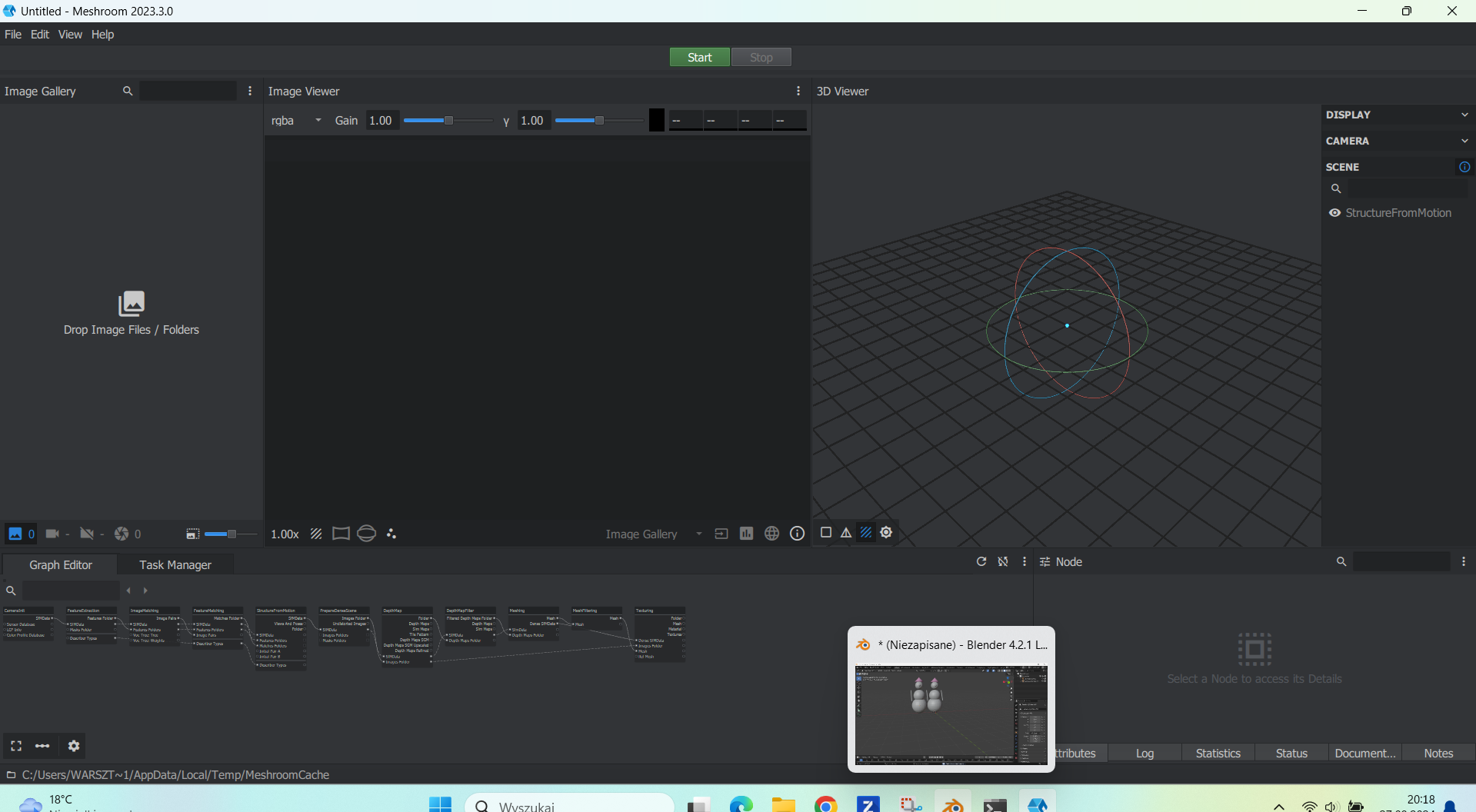Click the SCENE info icon
This screenshot has width=1476, height=812.
tap(1464, 167)
